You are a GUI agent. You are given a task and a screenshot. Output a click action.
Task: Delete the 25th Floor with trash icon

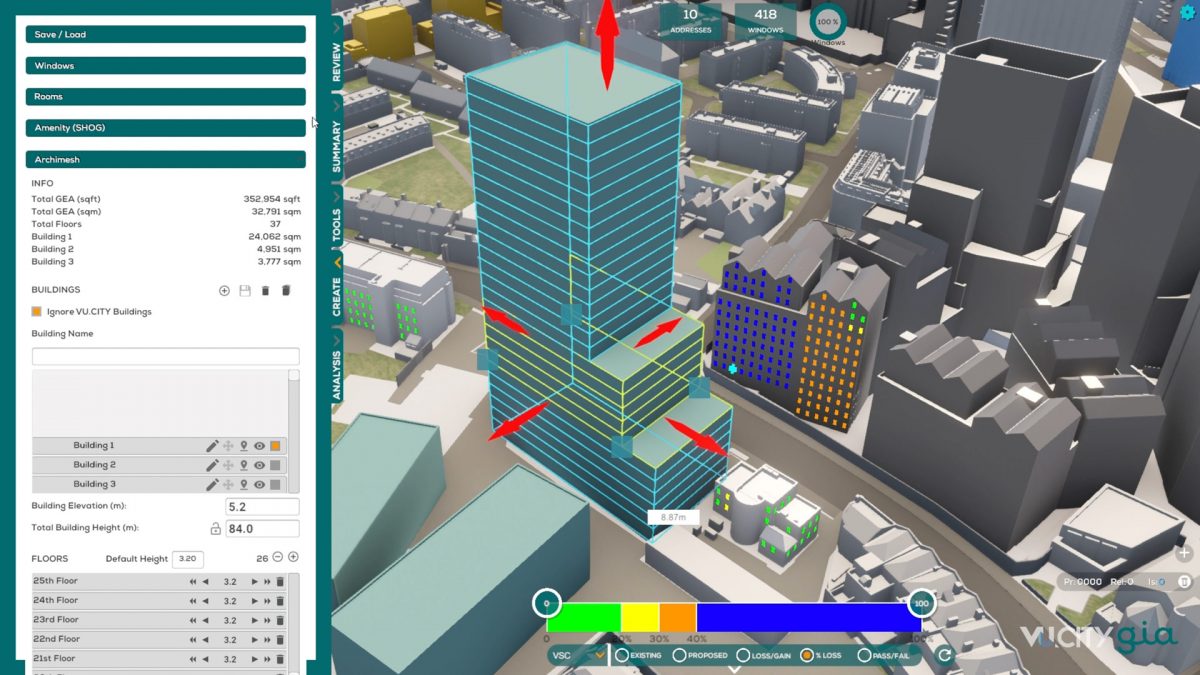click(x=281, y=582)
